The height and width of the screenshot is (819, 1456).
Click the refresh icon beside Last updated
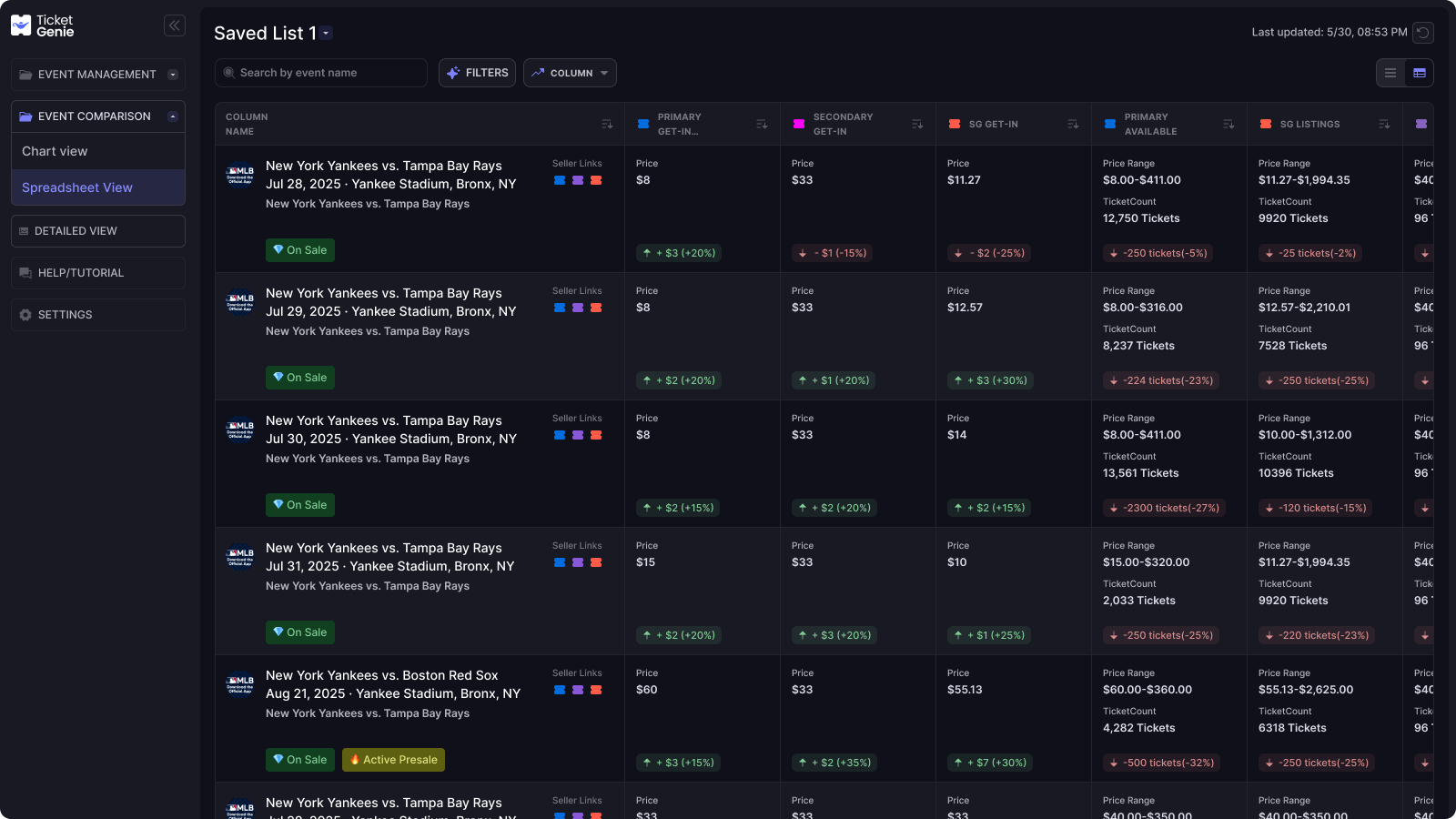click(1423, 33)
